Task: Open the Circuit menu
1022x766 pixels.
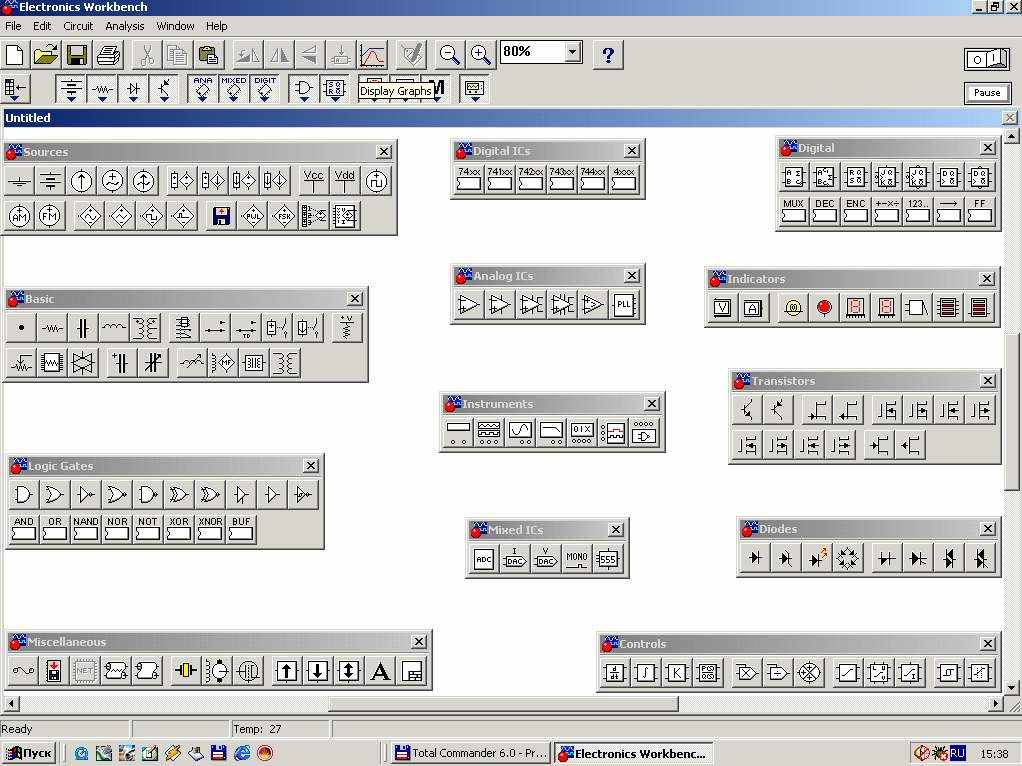Action: pos(78,26)
